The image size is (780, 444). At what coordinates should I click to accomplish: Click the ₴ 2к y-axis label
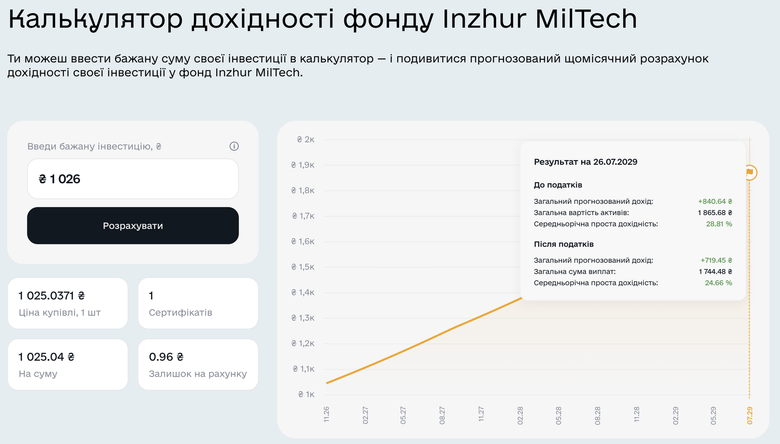coord(305,140)
